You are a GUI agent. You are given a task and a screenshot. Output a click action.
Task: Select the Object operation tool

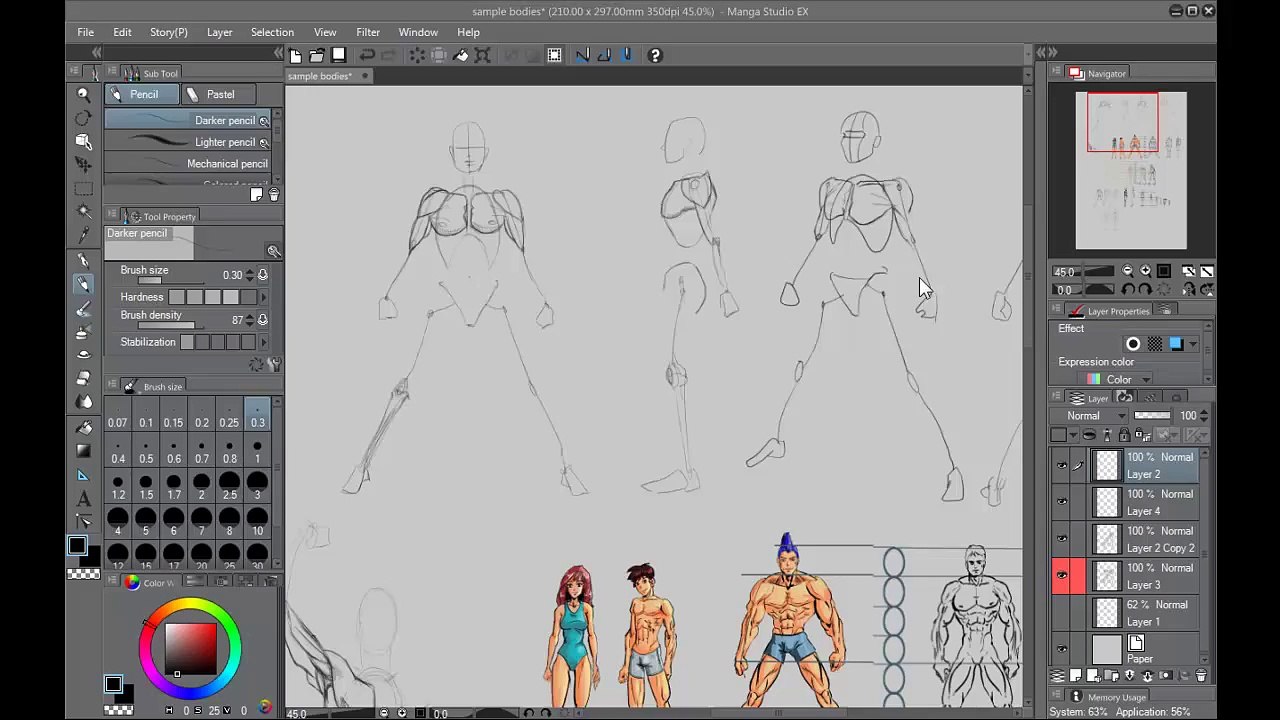[x=84, y=141]
